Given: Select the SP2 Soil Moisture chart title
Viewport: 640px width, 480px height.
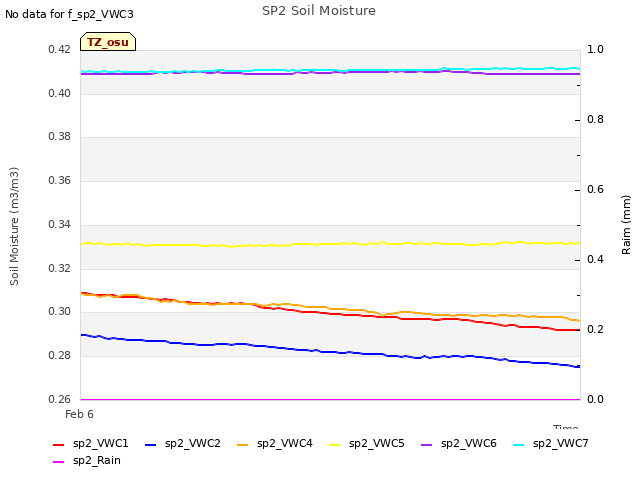Looking at the screenshot, I should pyautogui.click(x=319, y=11).
